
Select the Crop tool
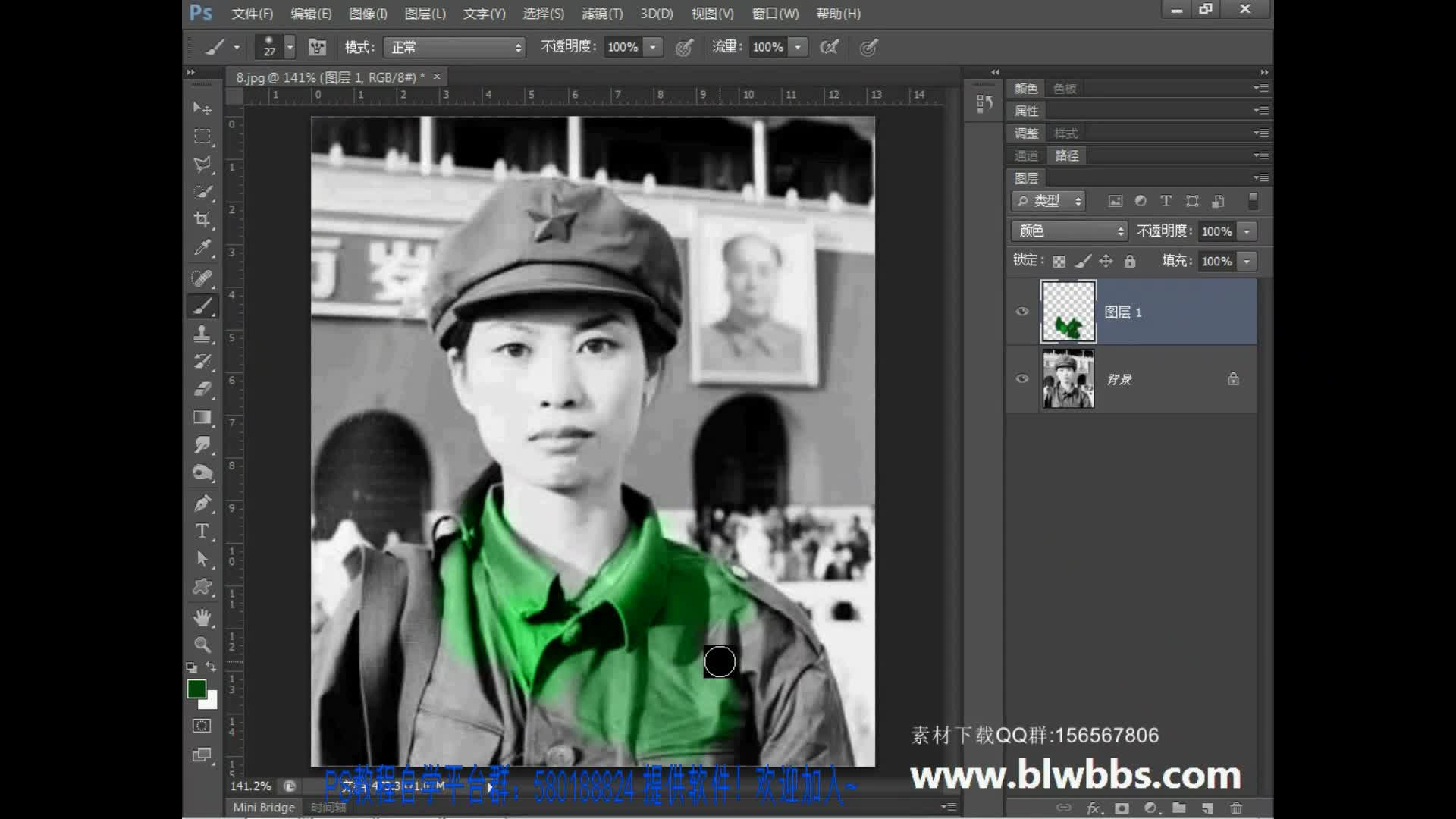[x=202, y=220]
